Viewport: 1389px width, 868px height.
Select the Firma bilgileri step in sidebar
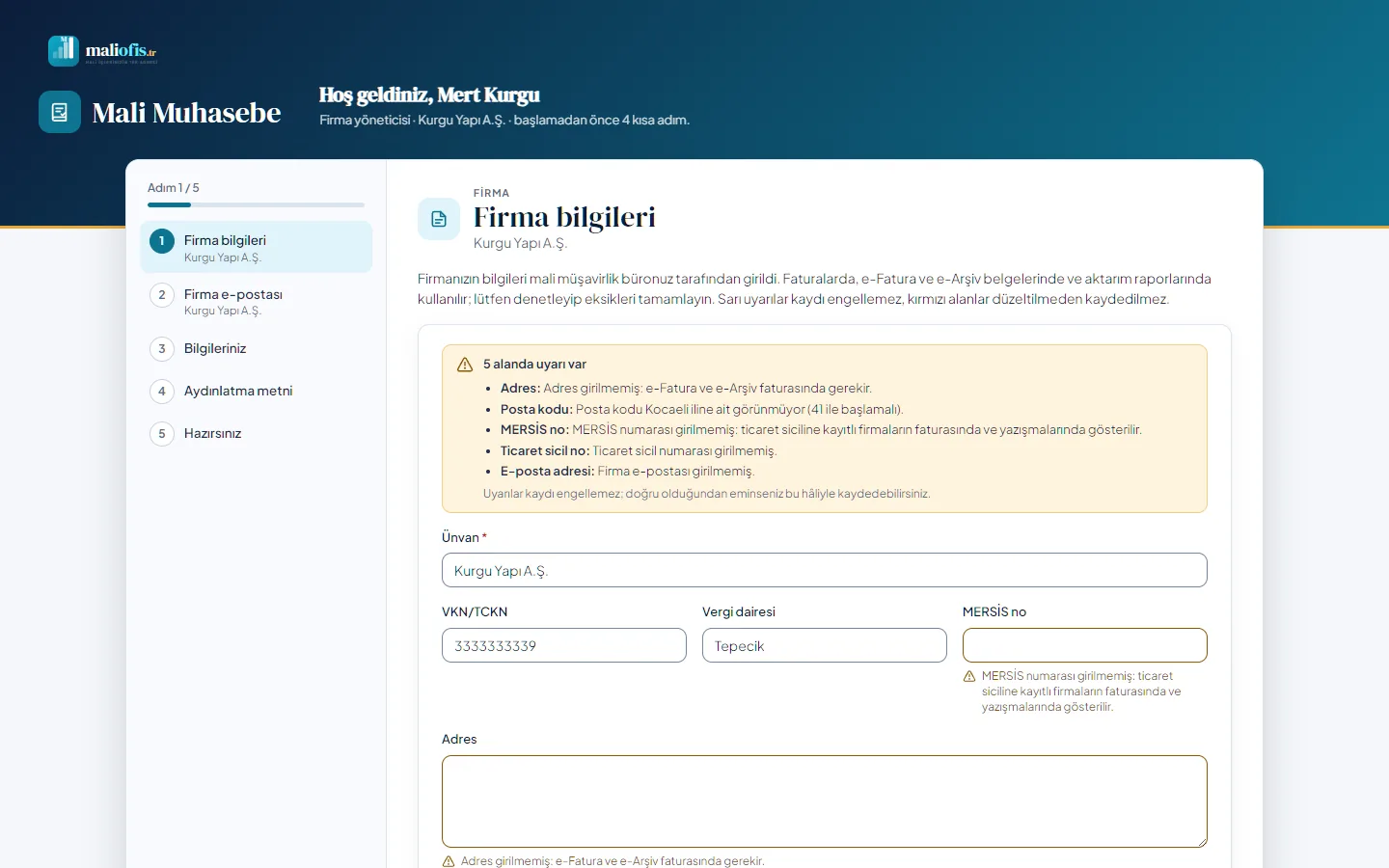pyautogui.click(x=257, y=247)
